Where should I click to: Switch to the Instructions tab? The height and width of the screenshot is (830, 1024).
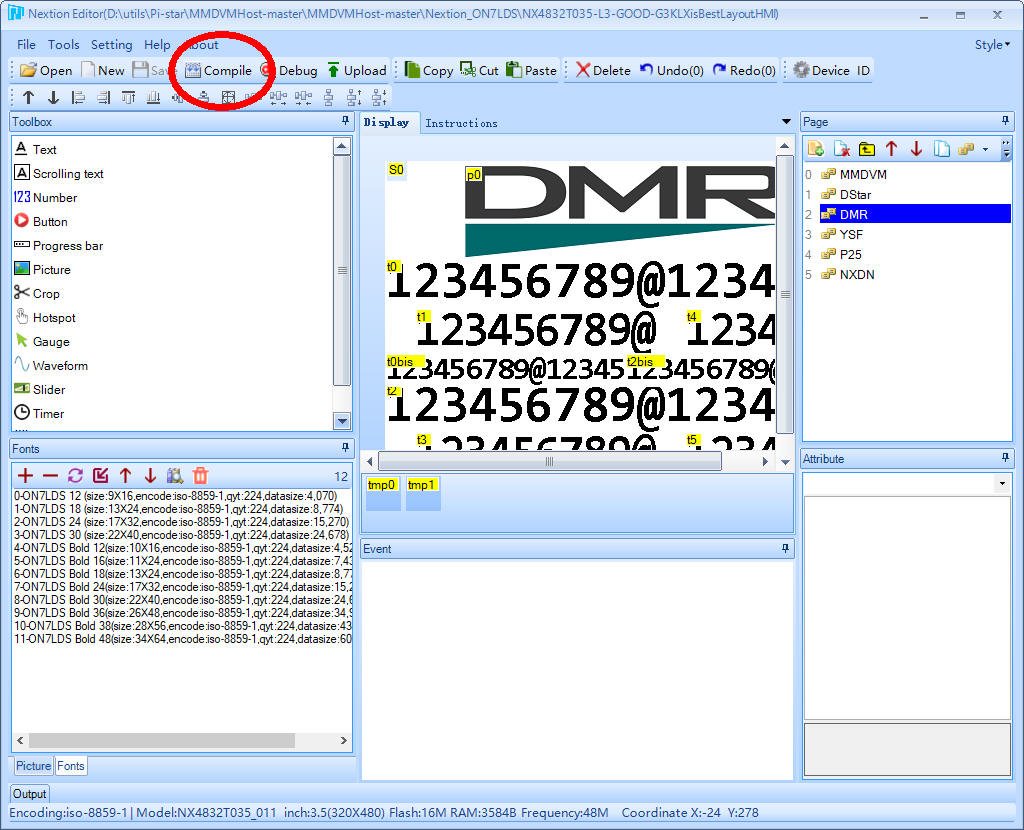461,123
